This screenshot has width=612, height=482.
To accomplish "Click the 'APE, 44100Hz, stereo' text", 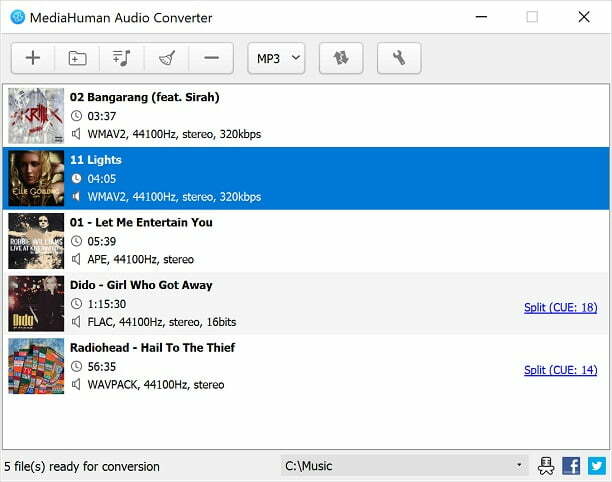I will (x=141, y=260).
